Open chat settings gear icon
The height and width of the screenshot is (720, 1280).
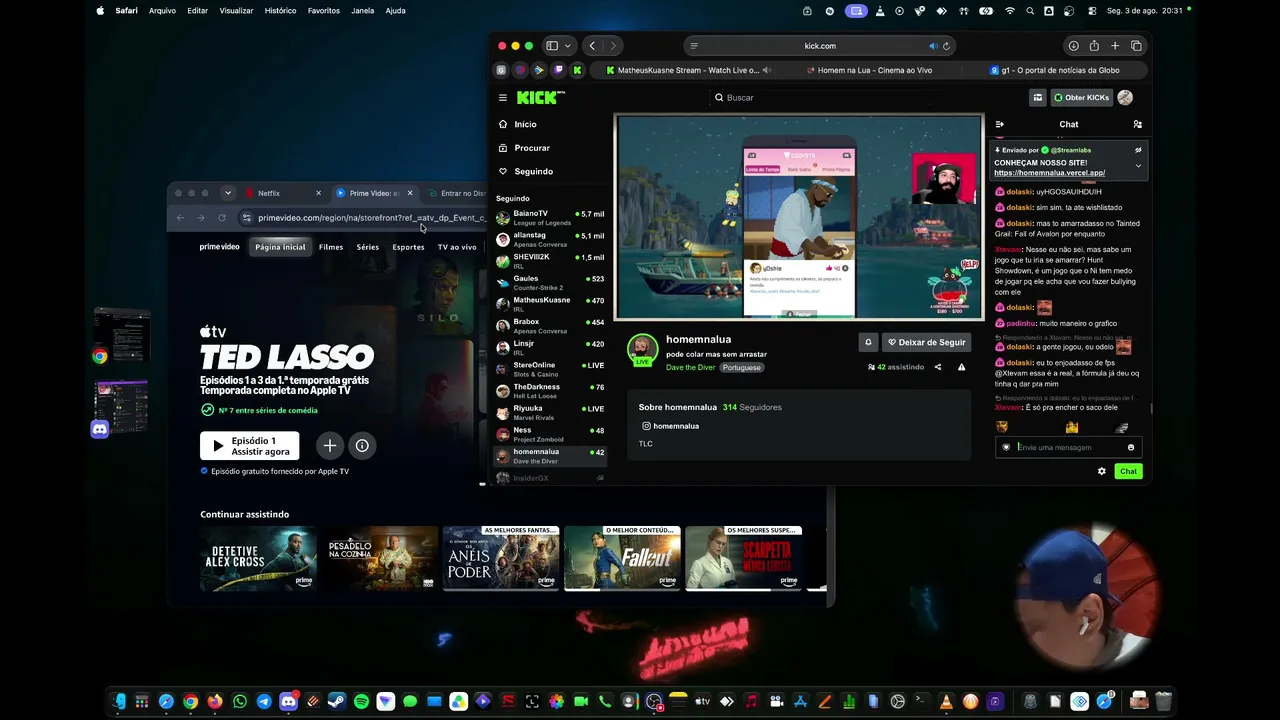pos(1102,471)
